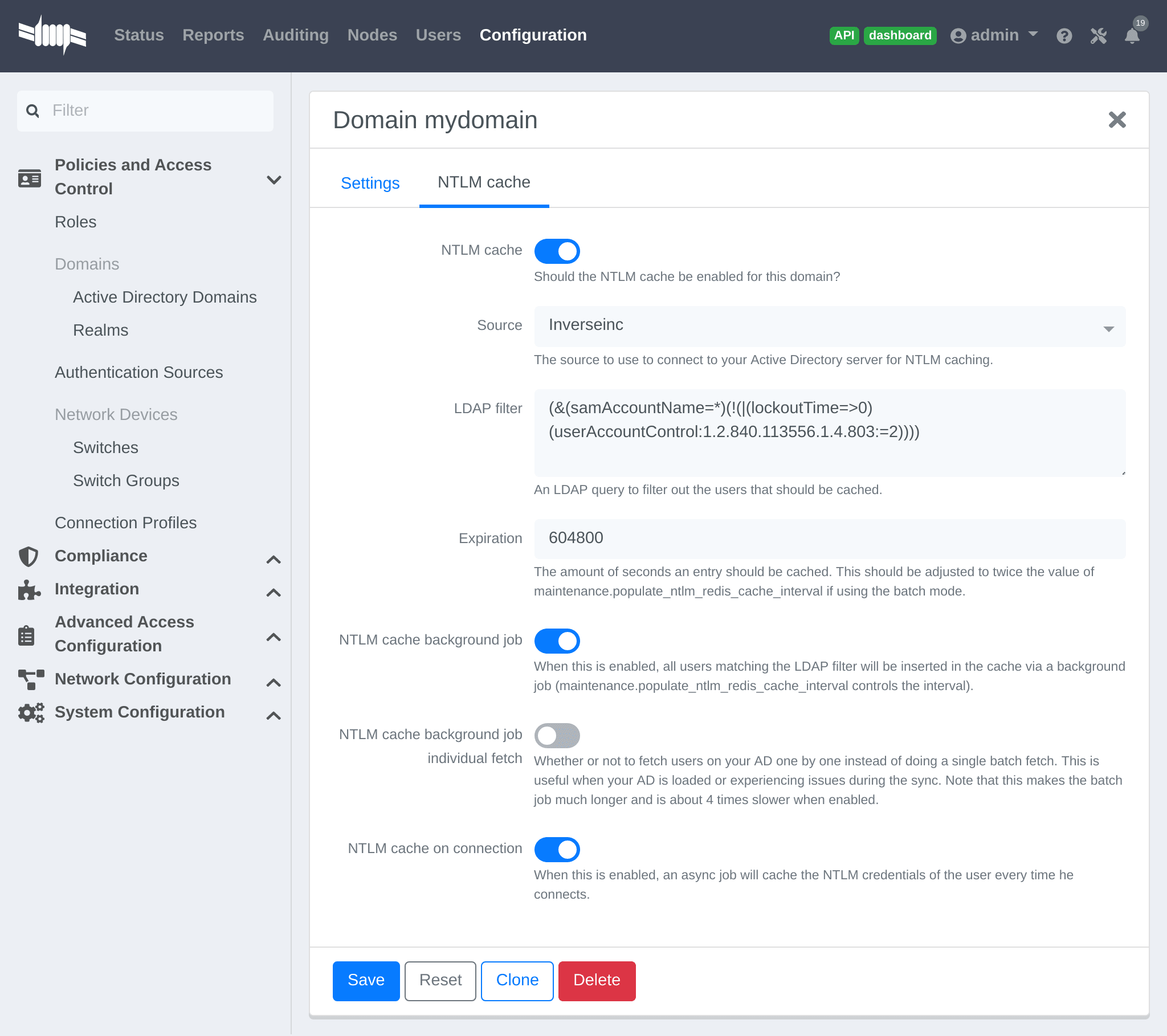
Task: Click the Compliance shield icon
Action: 28,556
